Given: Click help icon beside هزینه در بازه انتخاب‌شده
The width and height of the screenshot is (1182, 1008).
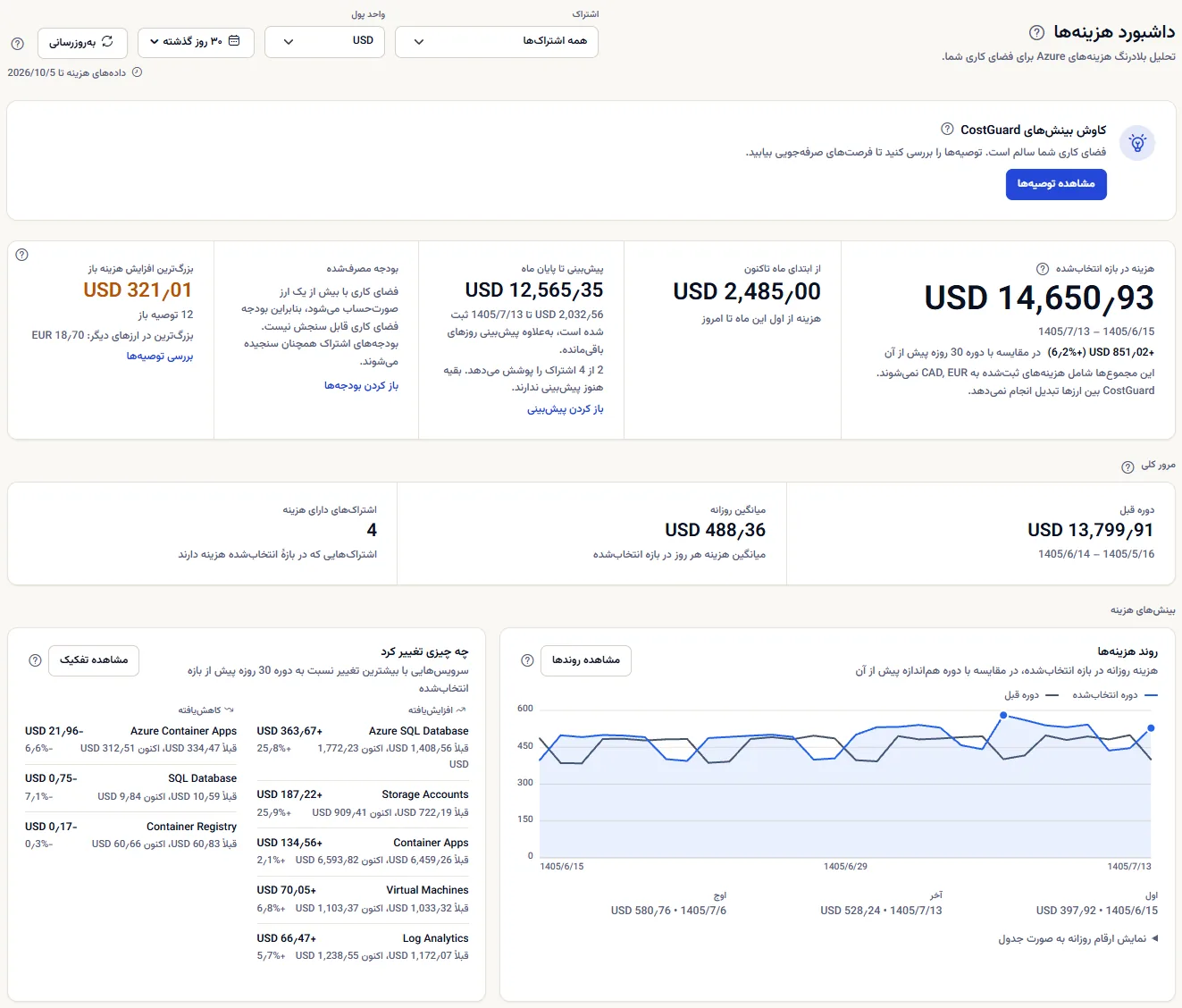Looking at the screenshot, I should click(1043, 269).
